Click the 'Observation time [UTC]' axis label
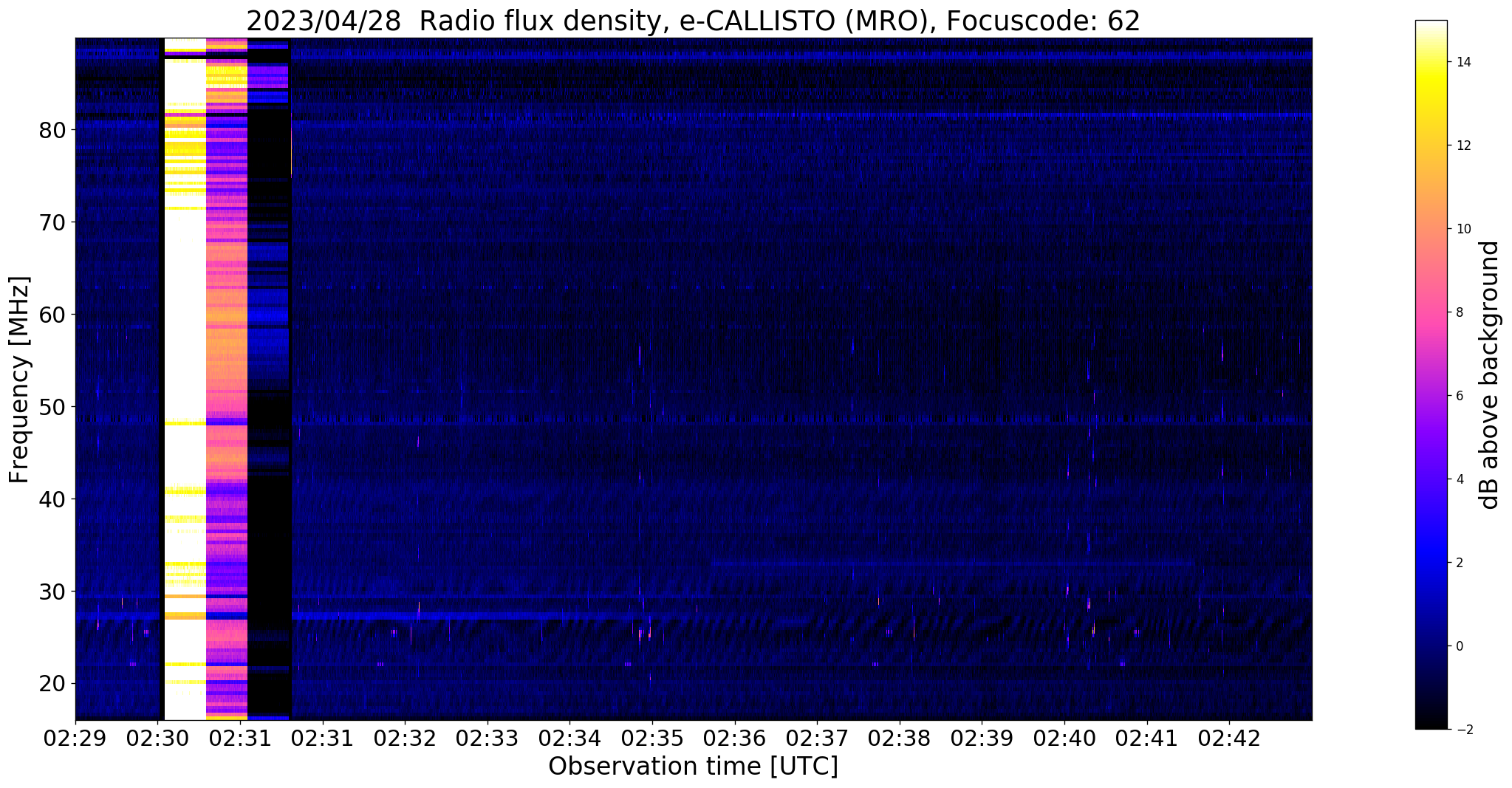The width and height of the screenshot is (1512, 788). [x=693, y=767]
